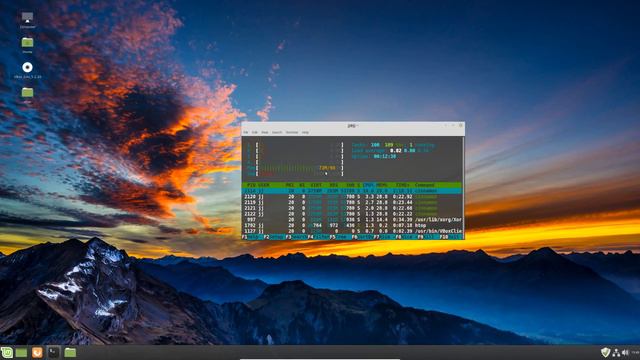This screenshot has width=640, height=360.
Task: Open the terminal Search menu
Action: point(277,133)
